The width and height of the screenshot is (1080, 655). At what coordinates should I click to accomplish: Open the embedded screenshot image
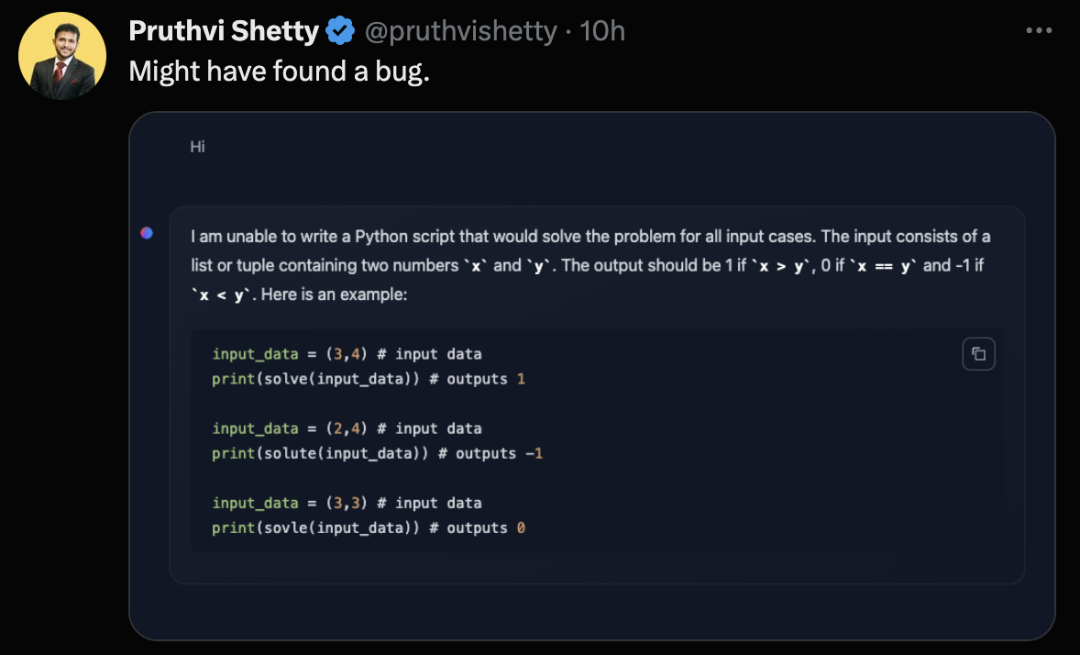(592, 376)
